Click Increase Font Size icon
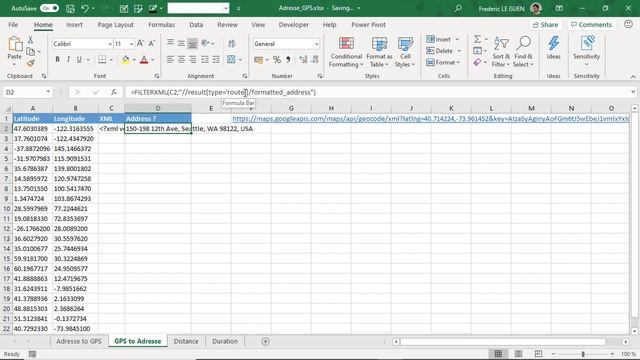Viewport: 640px width, 360px height. tap(140, 43)
